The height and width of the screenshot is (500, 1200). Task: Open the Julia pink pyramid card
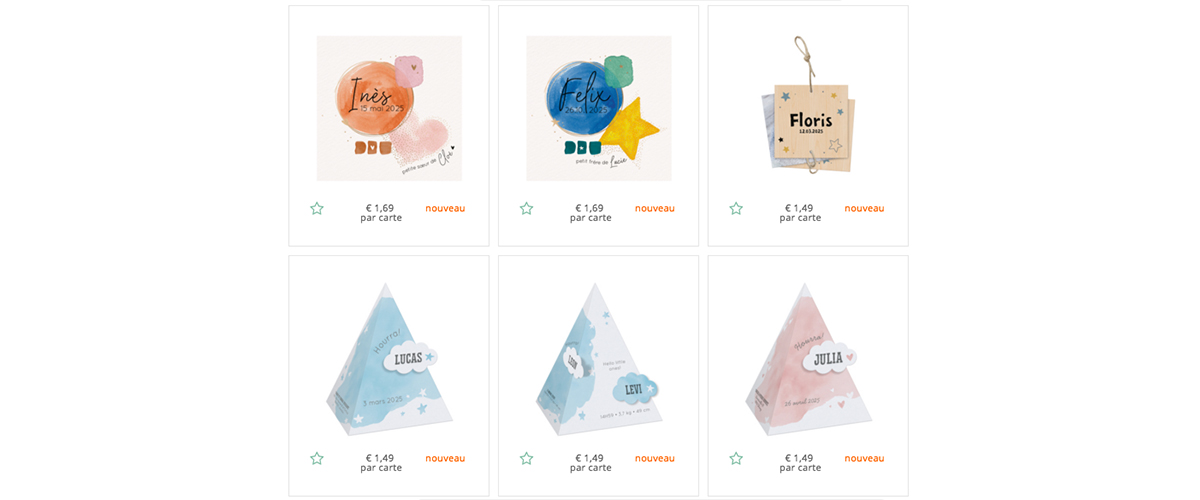point(808,358)
